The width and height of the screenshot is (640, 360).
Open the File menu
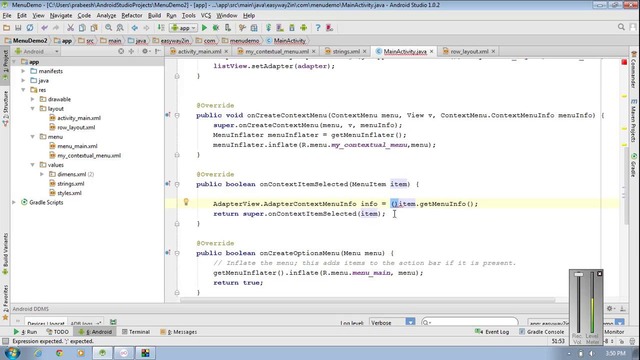pyautogui.click(x=7, y=16)
